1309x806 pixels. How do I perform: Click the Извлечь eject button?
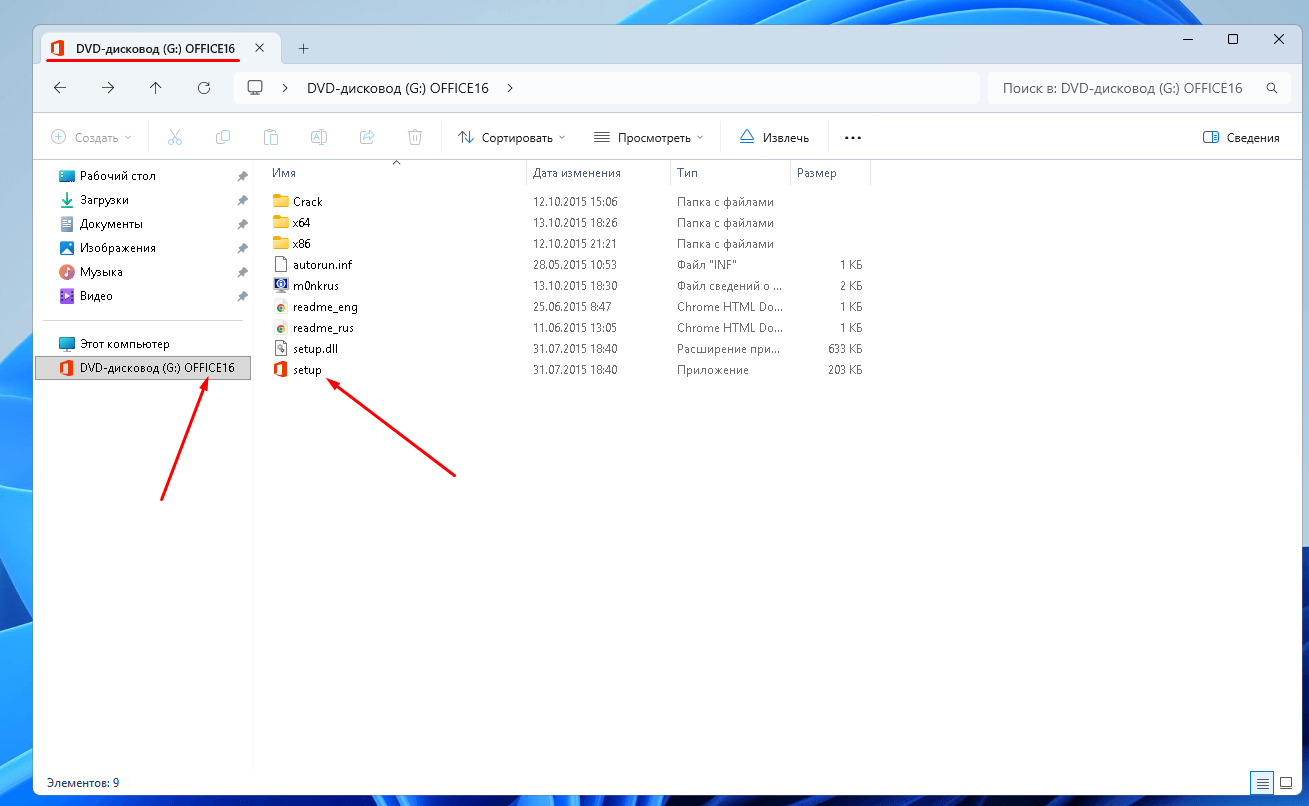[774, 138]
